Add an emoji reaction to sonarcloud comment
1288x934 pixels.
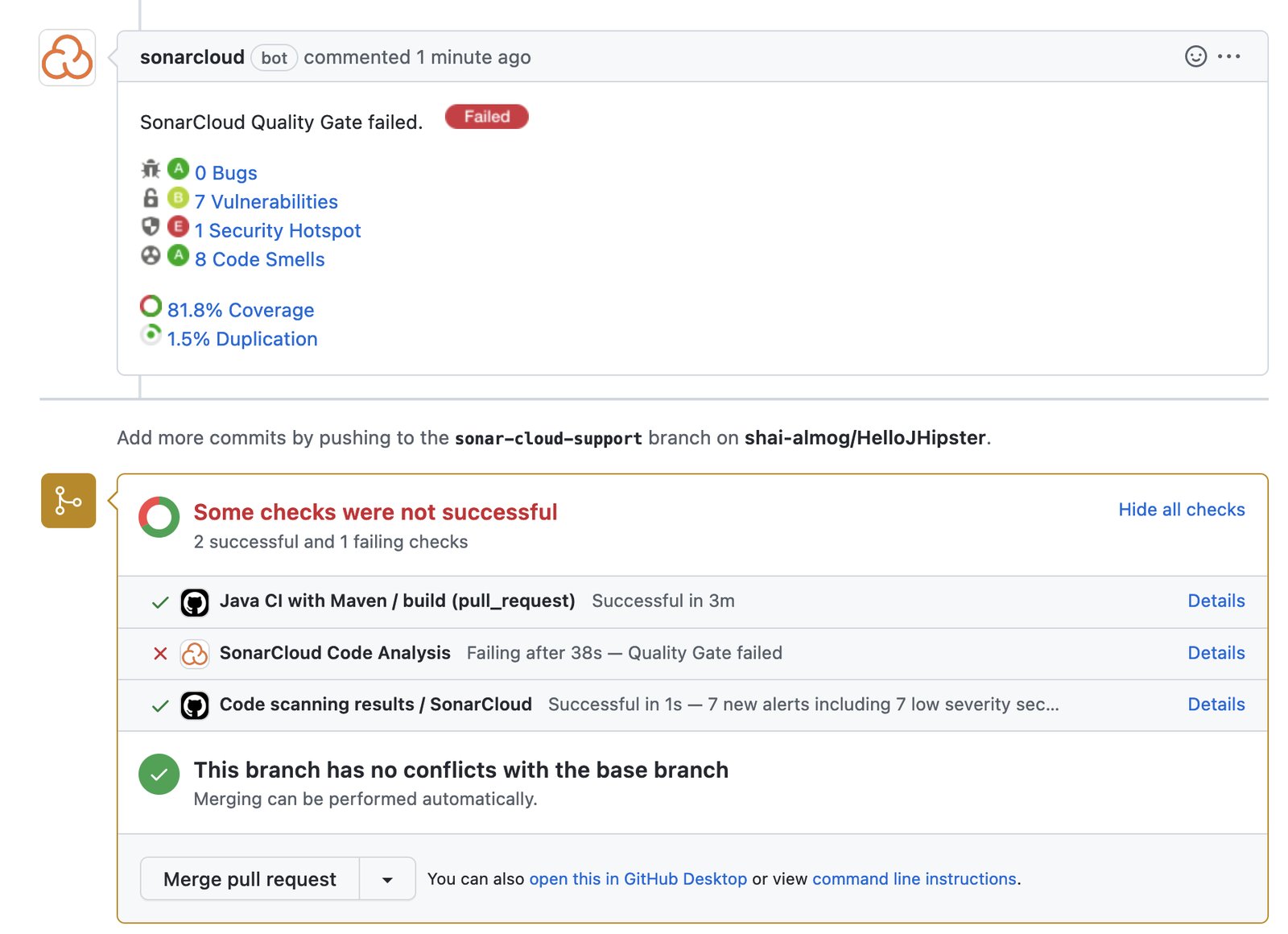coord(1195,56)
